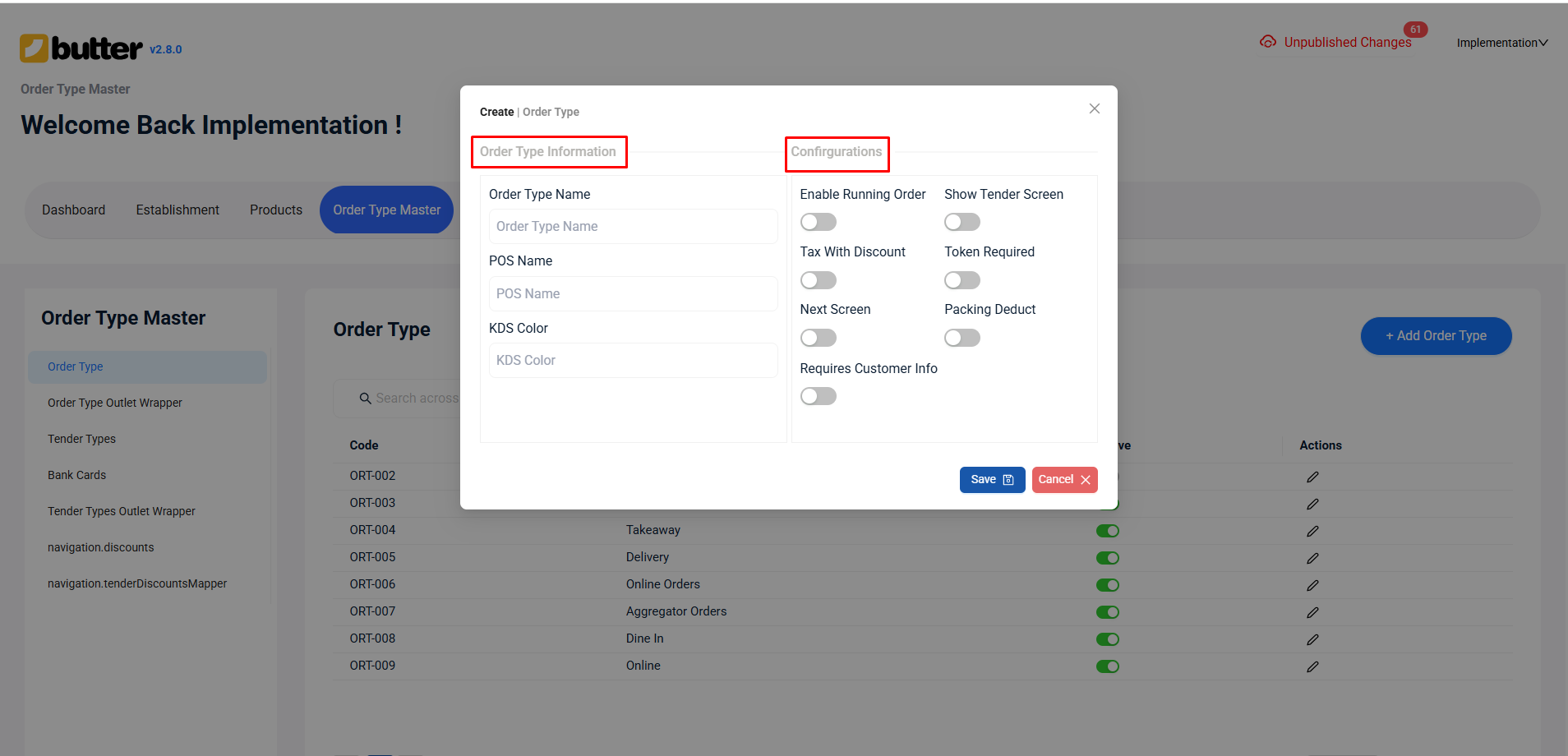Close the Create Order Type dialog
Screen dimensions: 1568x756
(x=1094, y=108)
